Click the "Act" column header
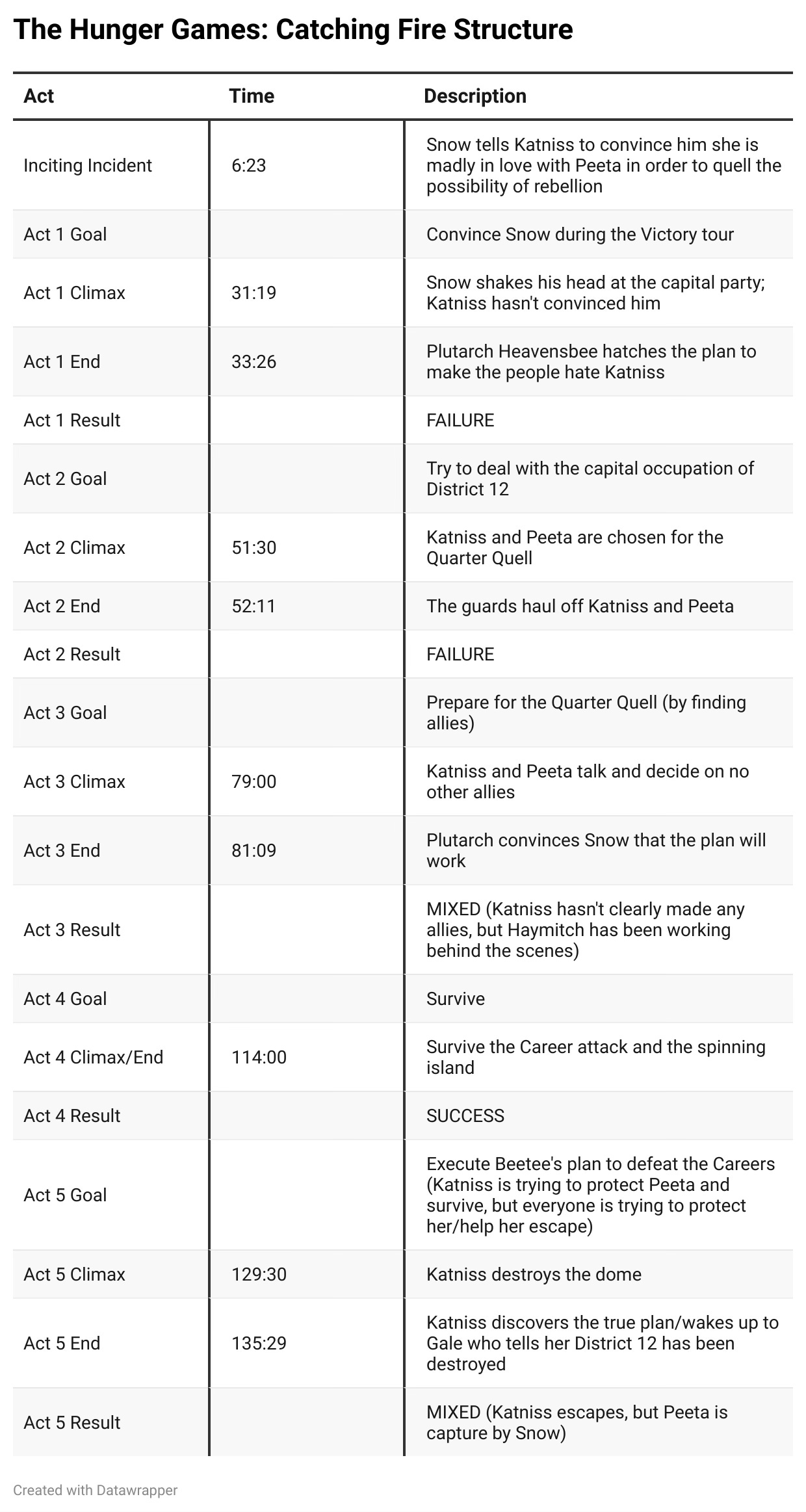Image resolution: width=806 pixels, height=1512 pixels. 39,96
